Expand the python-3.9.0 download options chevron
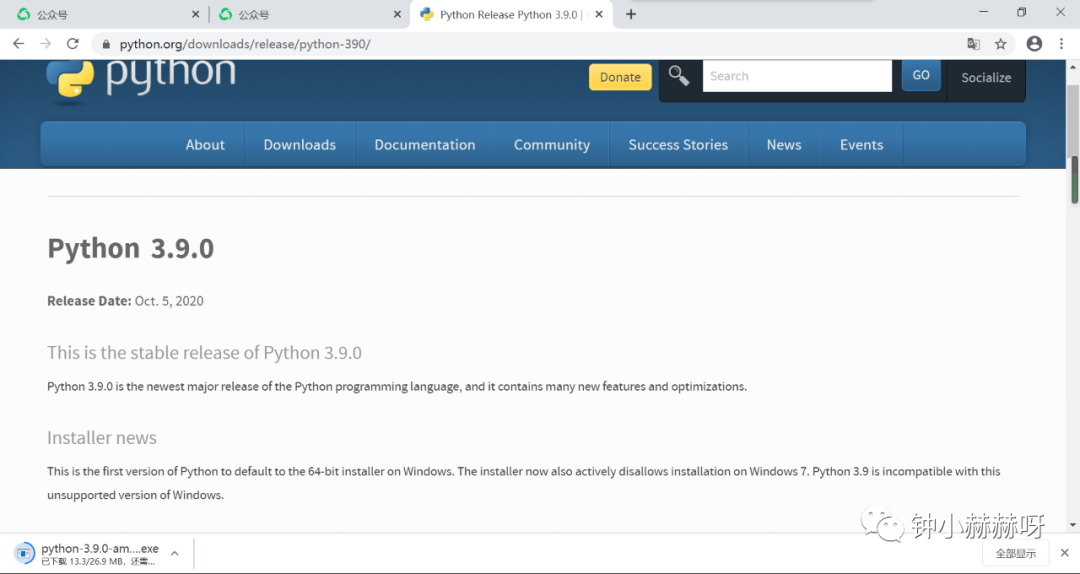This screenshot has width=1080, height=574. pos(175,553)
